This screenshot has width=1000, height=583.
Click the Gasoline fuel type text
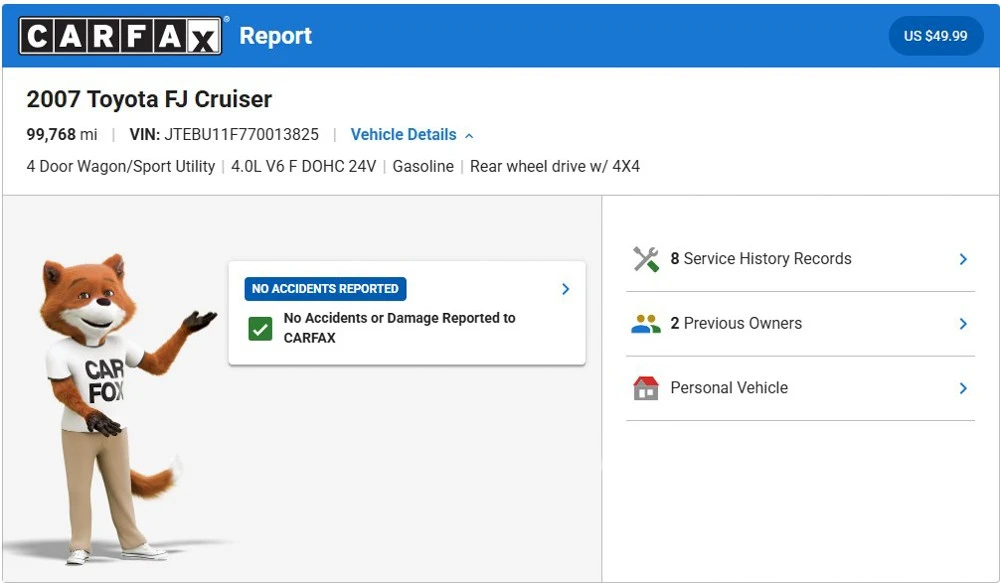(423, 166)
